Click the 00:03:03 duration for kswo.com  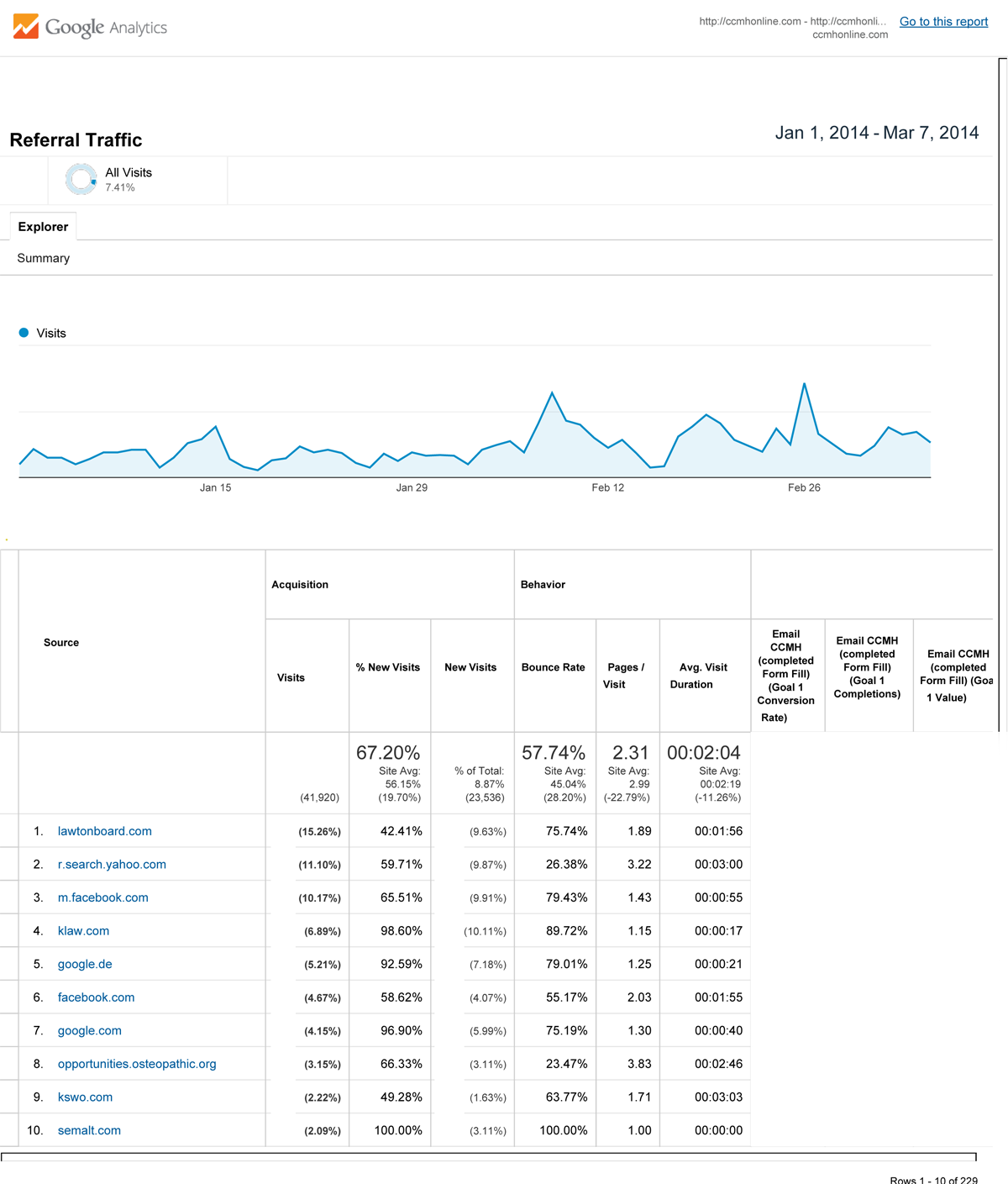tap(718, 1097)
